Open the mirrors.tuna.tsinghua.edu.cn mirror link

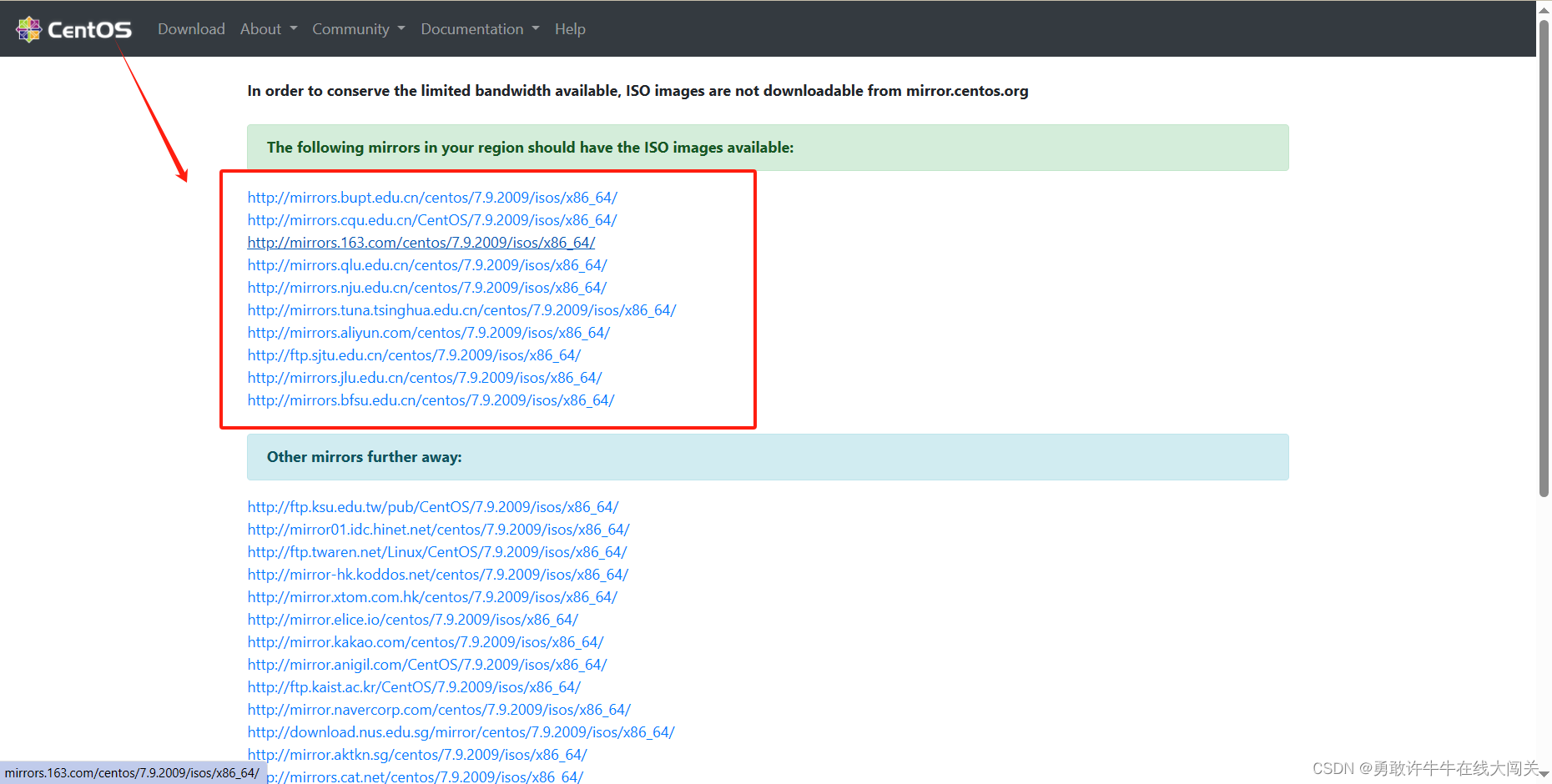[461, 310]
